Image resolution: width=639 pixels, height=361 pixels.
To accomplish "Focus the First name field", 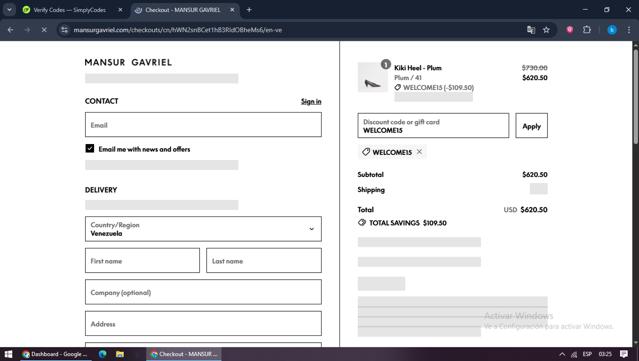I will click(142, 260).
